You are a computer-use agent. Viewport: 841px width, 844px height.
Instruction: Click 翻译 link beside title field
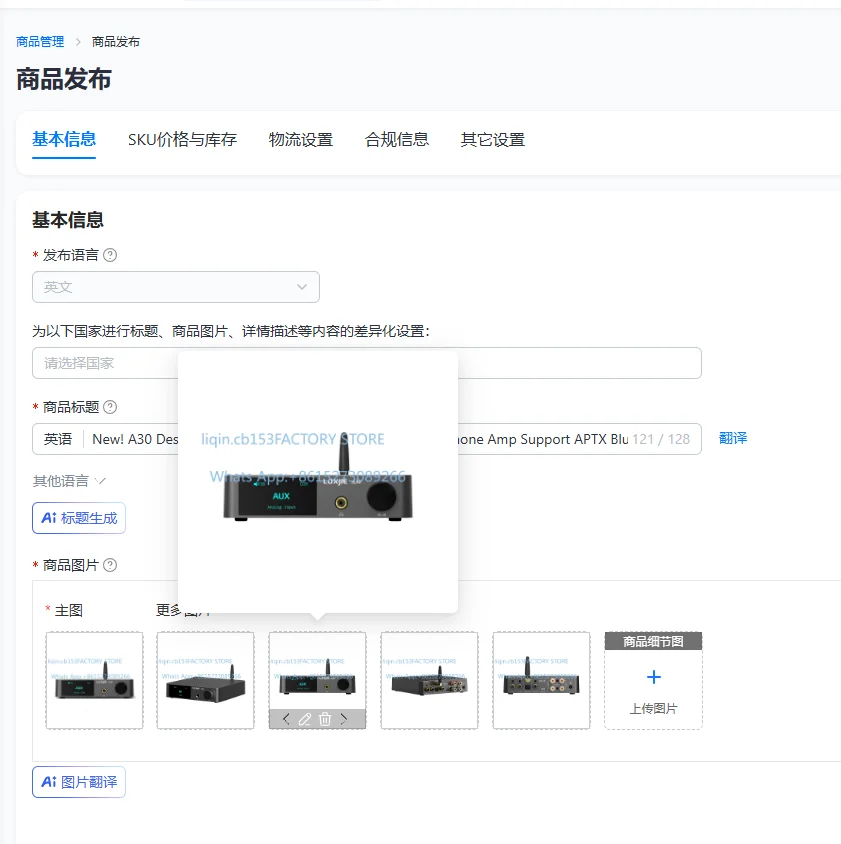733,438
